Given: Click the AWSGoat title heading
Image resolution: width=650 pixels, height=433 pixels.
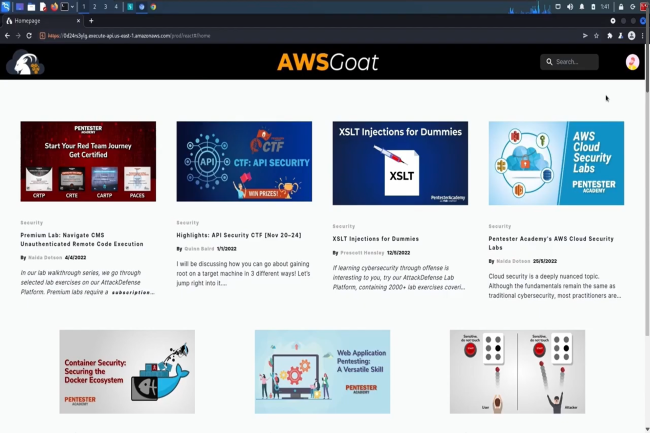Looking at the screenshot, I should (x=327, y=62).
